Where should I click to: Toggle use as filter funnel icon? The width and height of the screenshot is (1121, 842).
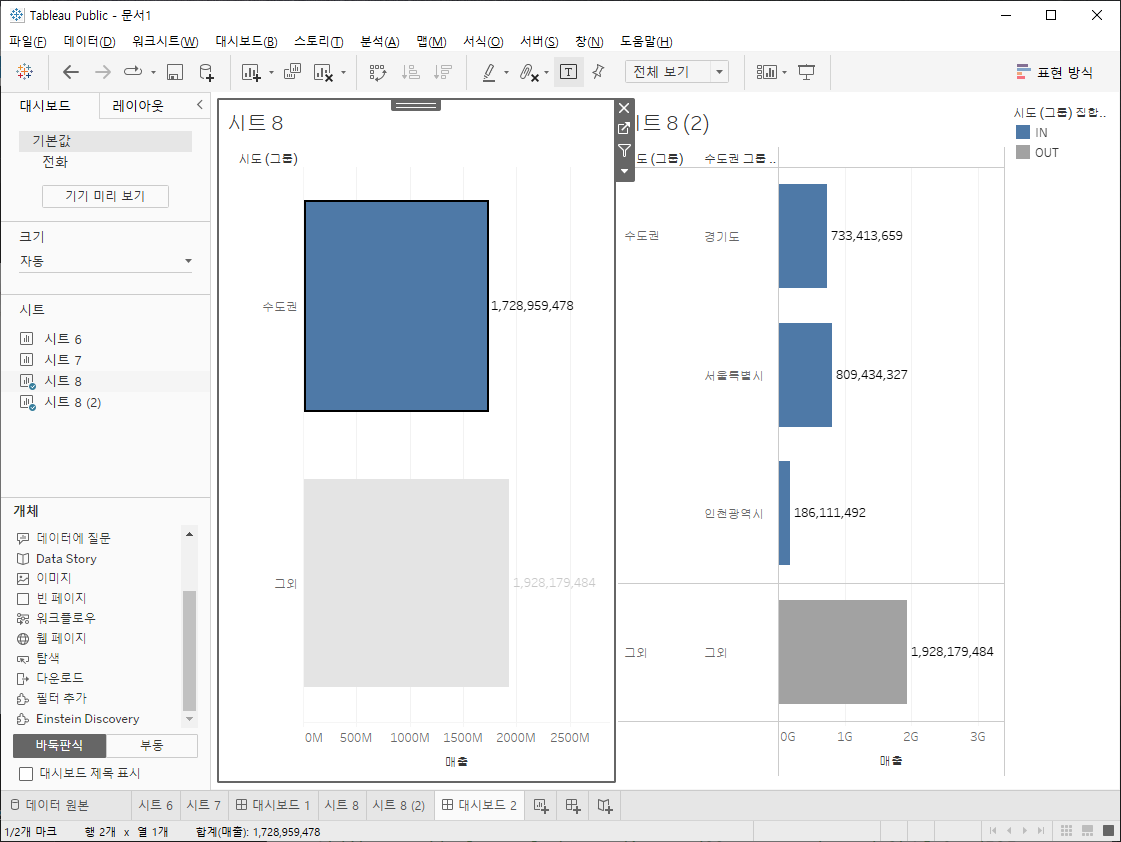point(624,150)
